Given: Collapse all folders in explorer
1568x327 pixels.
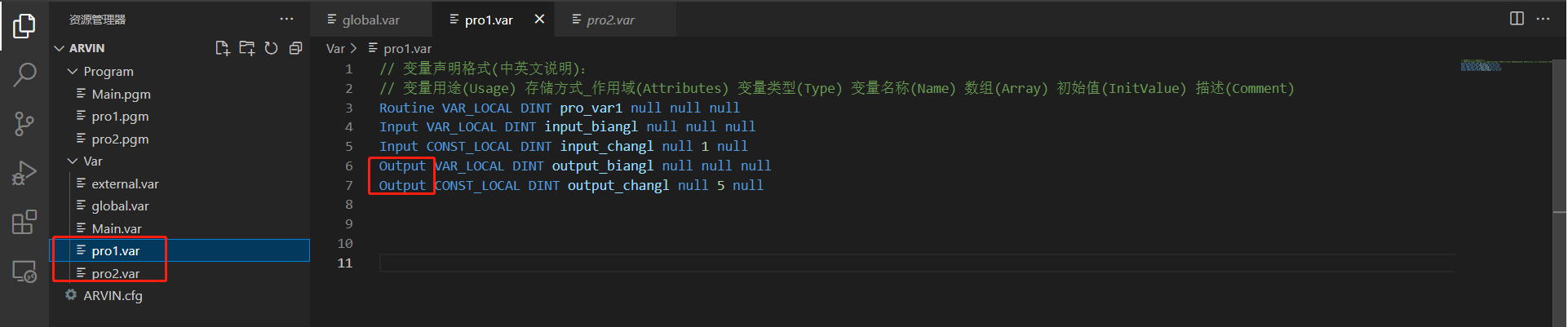Looking at the screenshot, I should [x=295, y=48].
